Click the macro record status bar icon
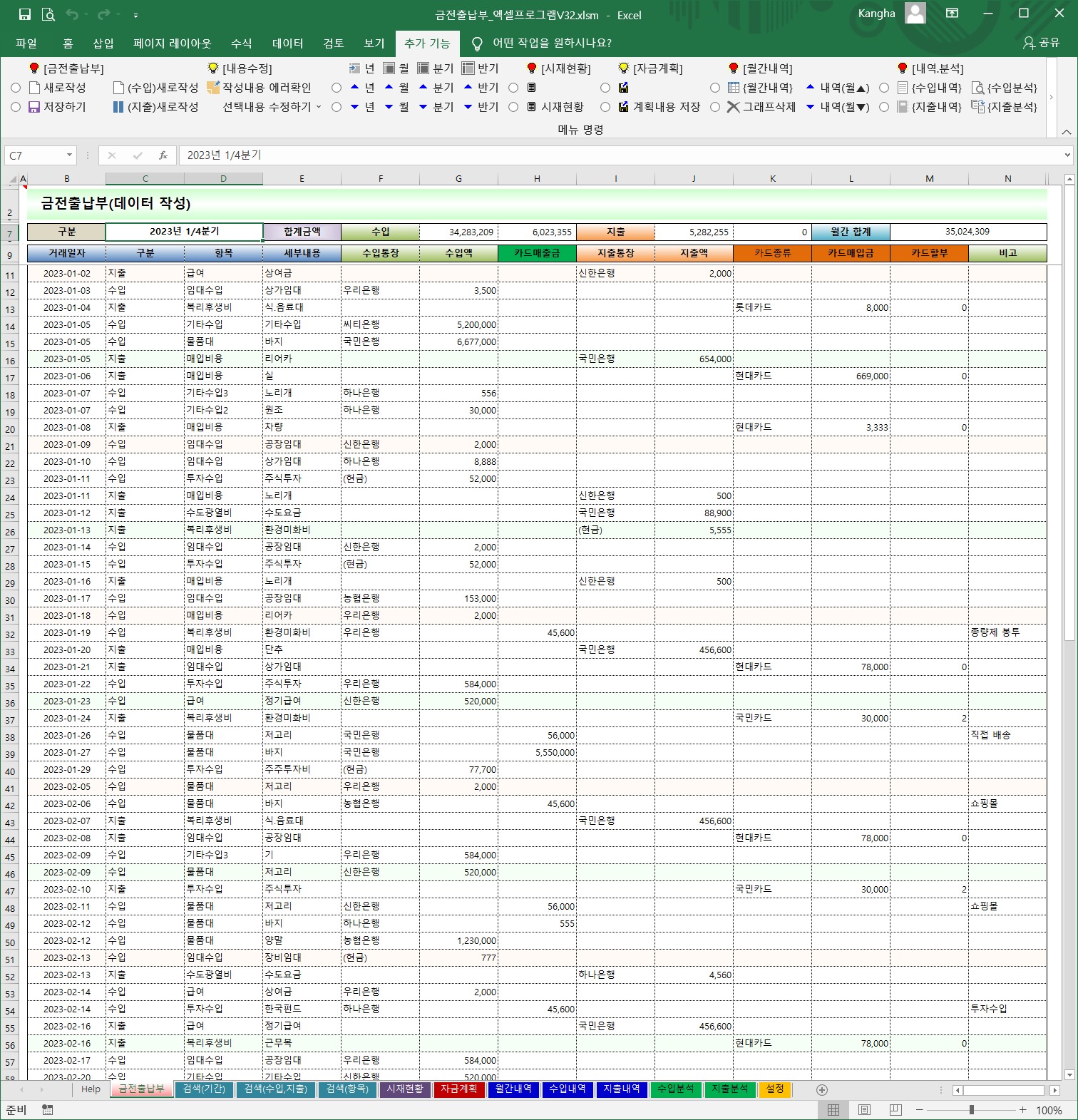The image size is (1078, 1120). click(x=48, y=1110)
